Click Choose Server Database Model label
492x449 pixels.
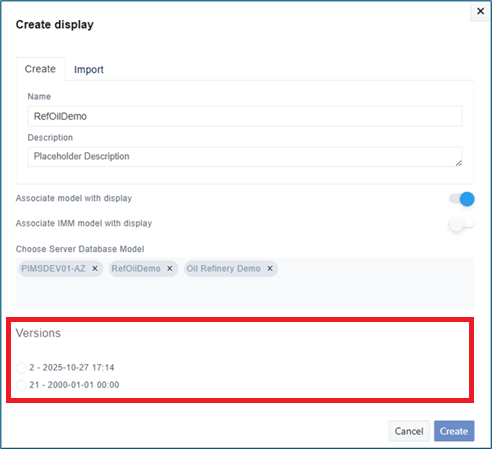pos(80,249)
